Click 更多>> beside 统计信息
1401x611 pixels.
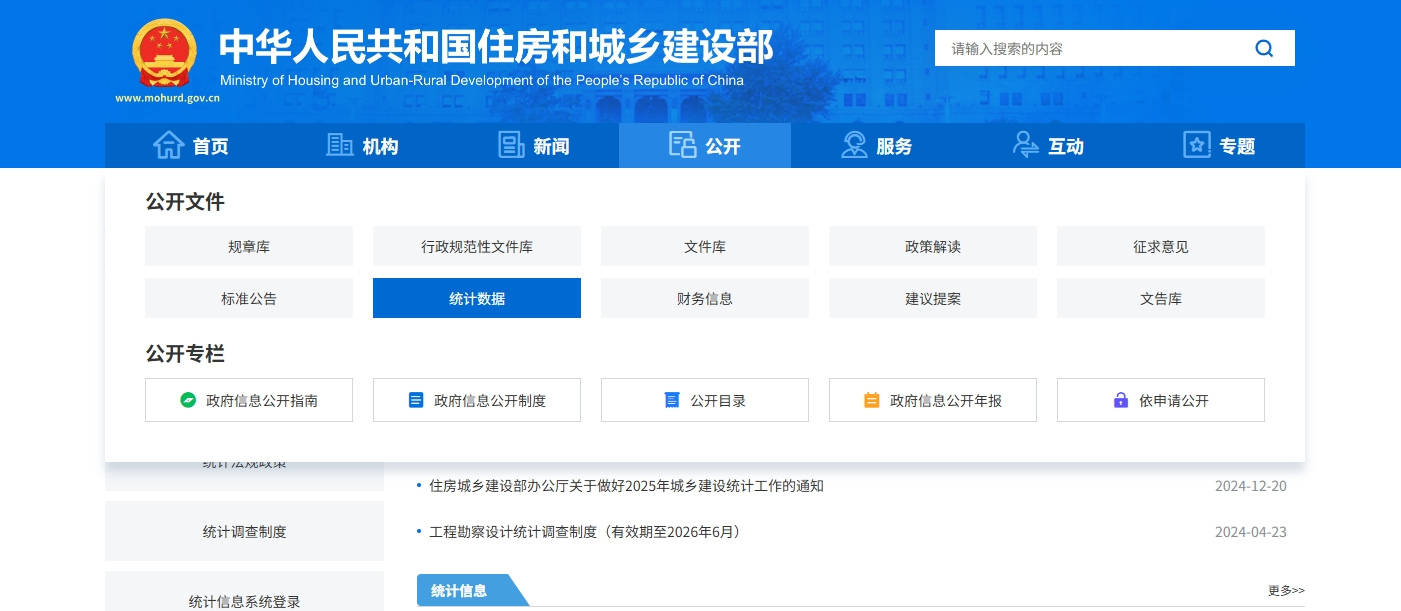(x=1286, y=590)
